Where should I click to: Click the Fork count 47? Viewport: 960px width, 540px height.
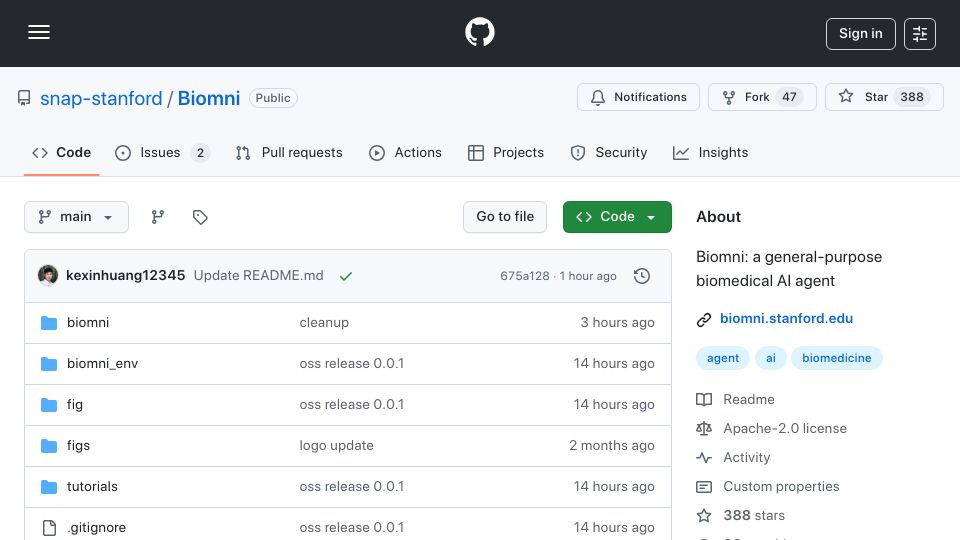click(789, 97)
